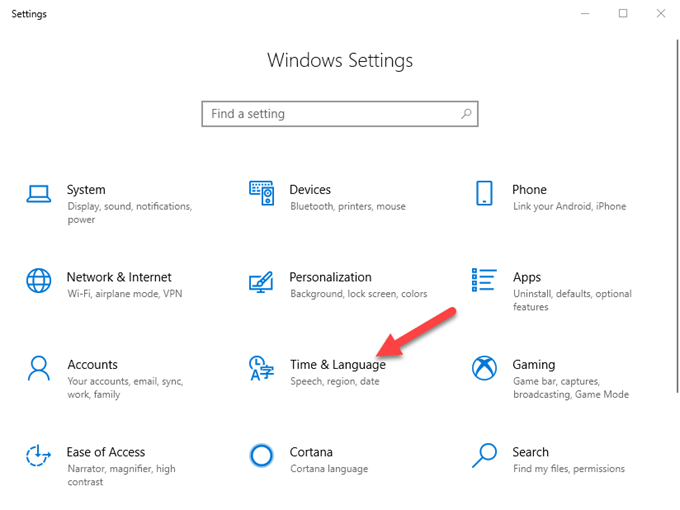Open the Gaming Xbox icon
This screenshot has height=510, width=680.
(x=484, y=368)
